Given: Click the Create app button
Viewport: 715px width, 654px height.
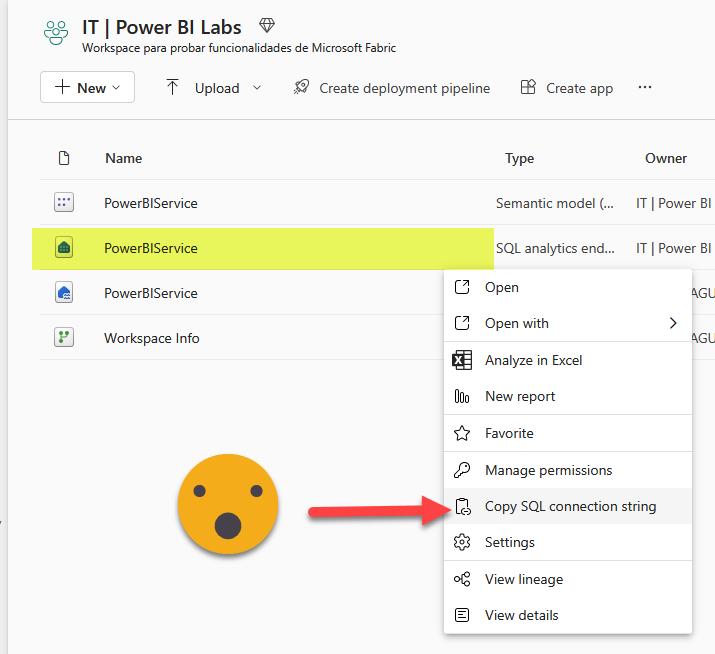Looking at the screenshot, I should point(567,88).
